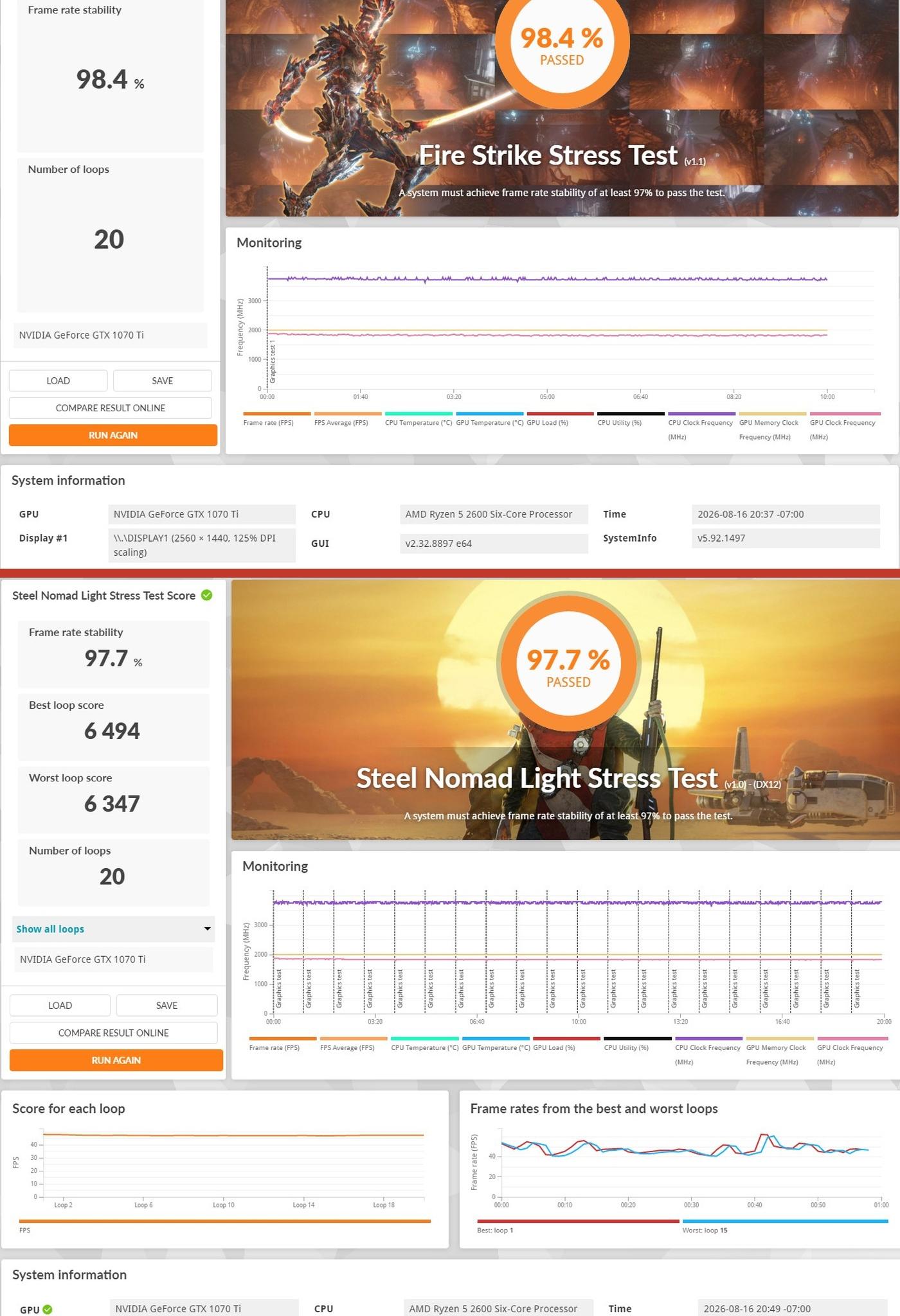900x1316 pixels.
Task: Click the Score for each loop heading
Action: (69, 1108)
